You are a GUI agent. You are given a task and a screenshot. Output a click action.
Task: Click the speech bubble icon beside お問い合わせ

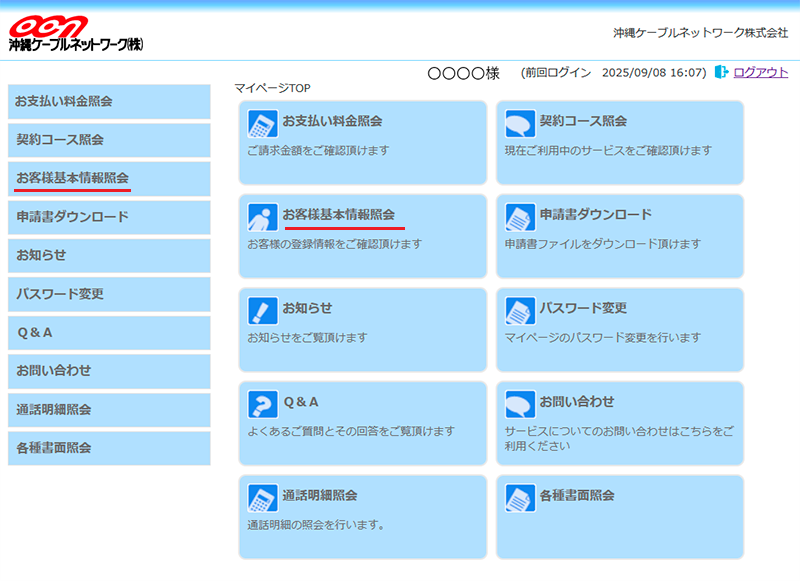coord(520,404)
